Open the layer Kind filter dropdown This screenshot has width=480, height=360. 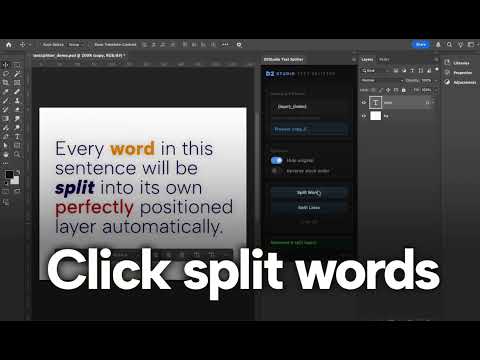376,71
